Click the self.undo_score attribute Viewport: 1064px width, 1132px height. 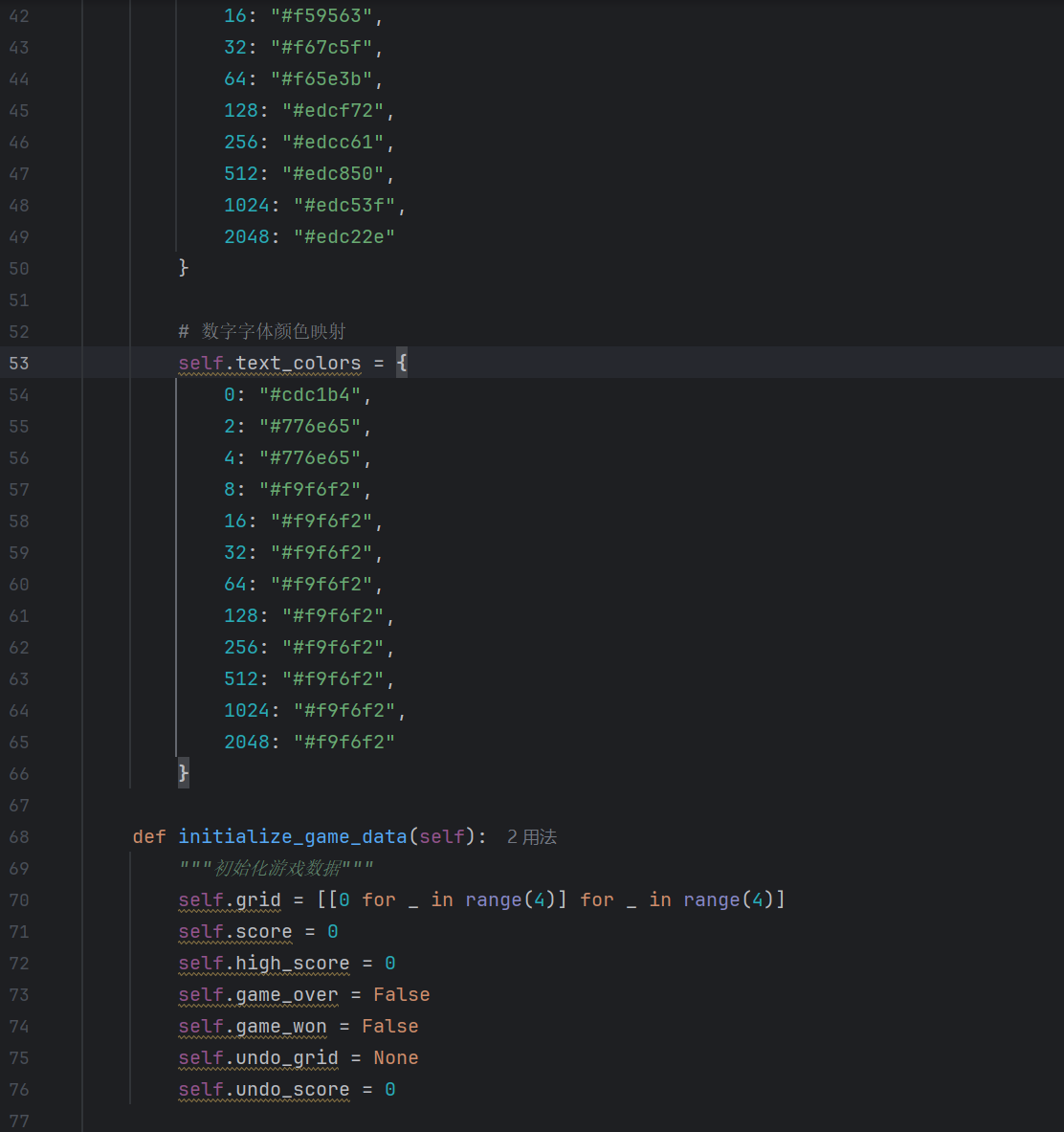click(x=264, y=1090)
